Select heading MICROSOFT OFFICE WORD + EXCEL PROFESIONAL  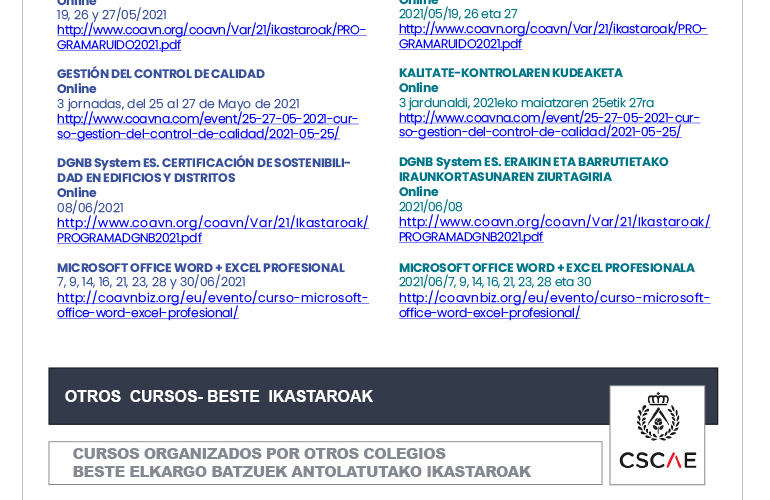click(x=201, y=268)
